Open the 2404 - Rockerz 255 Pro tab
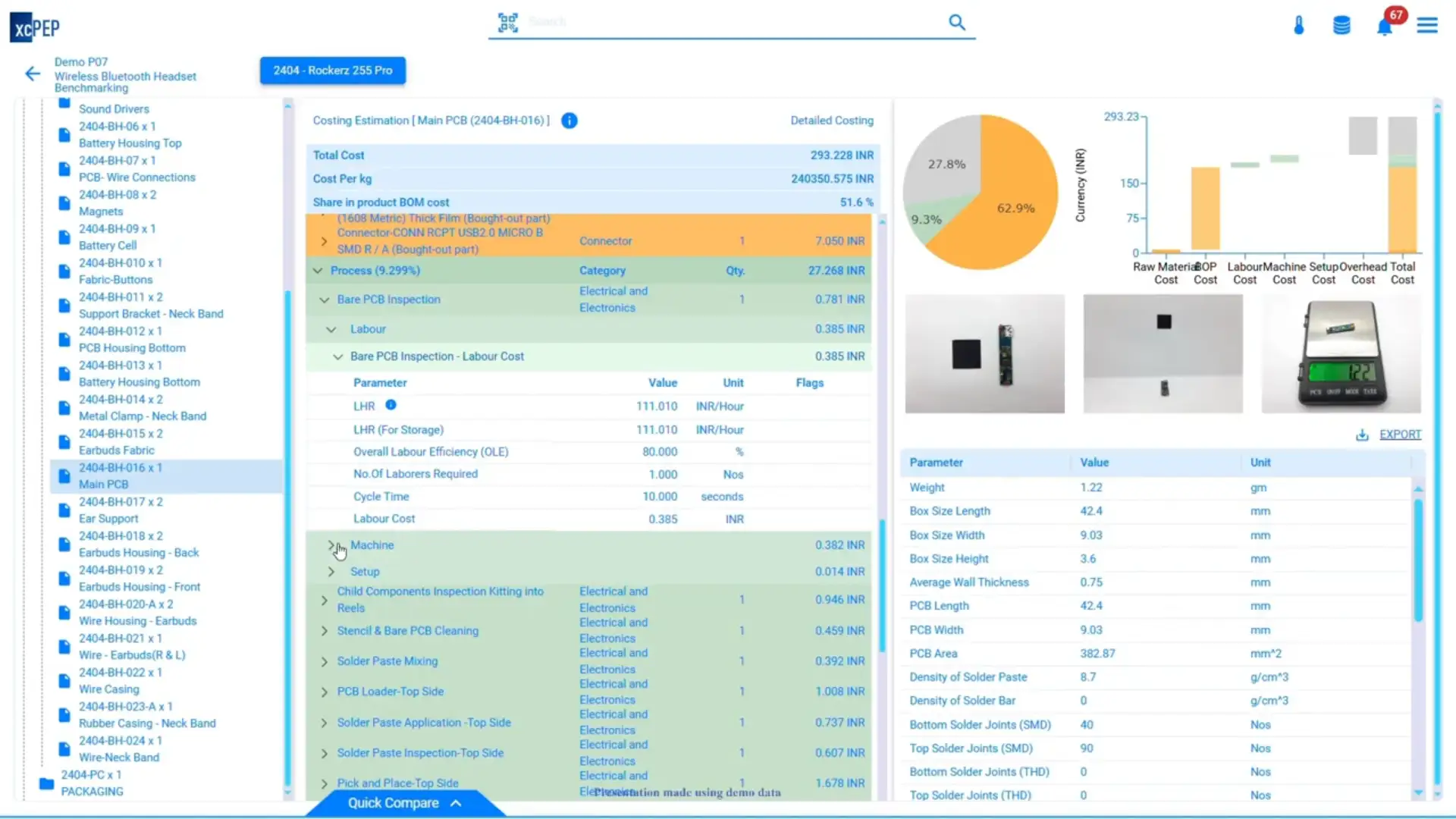 point(333,71)
